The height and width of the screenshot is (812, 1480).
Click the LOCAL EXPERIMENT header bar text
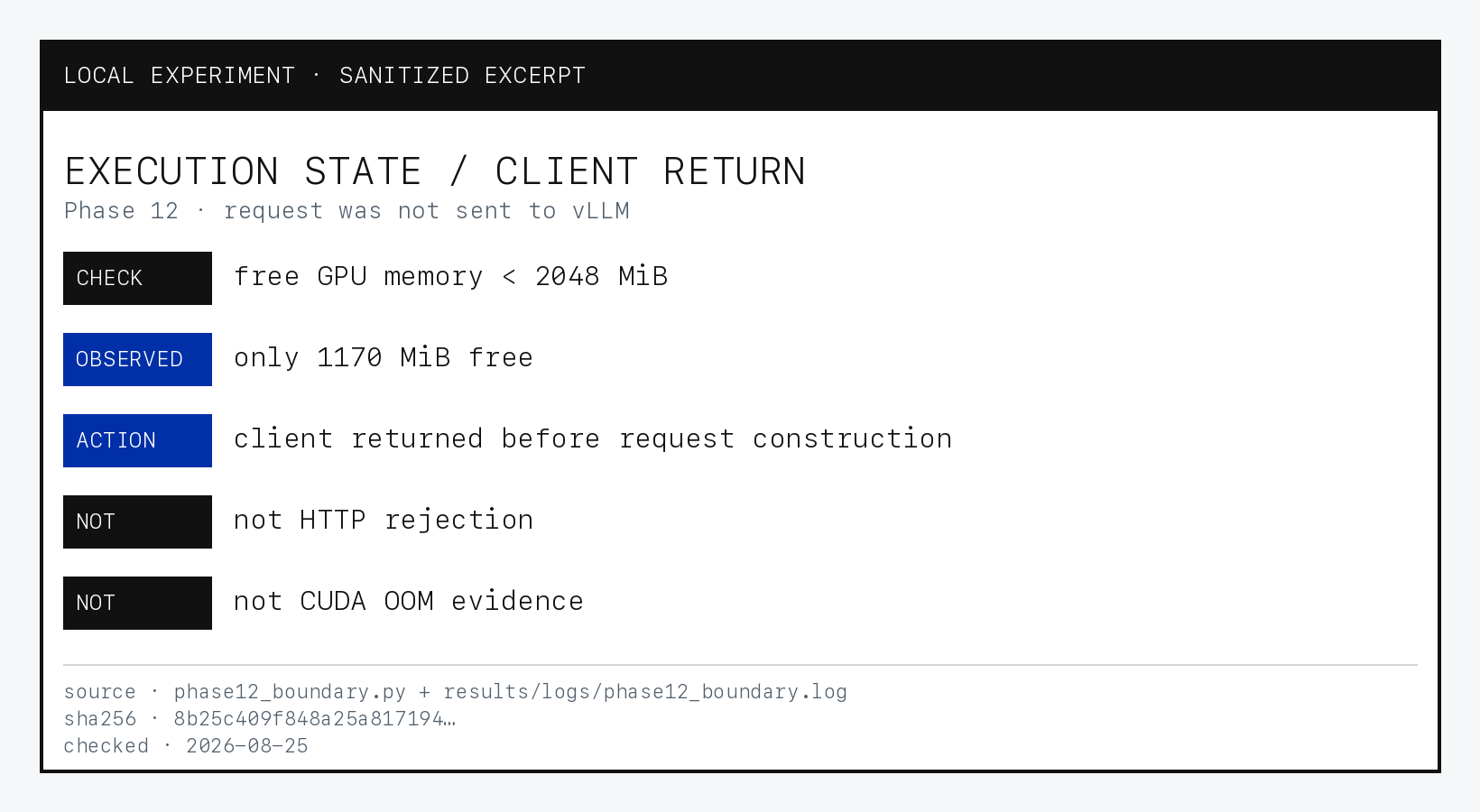click(180, 76)
